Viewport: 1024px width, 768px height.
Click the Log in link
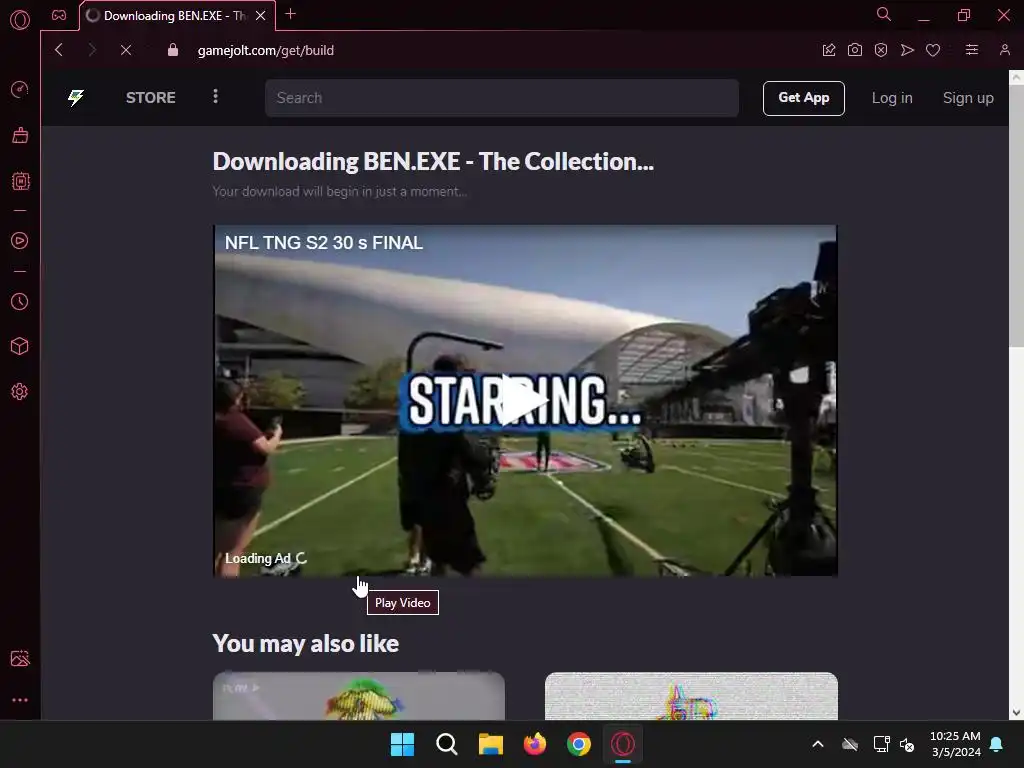[892, 98]
